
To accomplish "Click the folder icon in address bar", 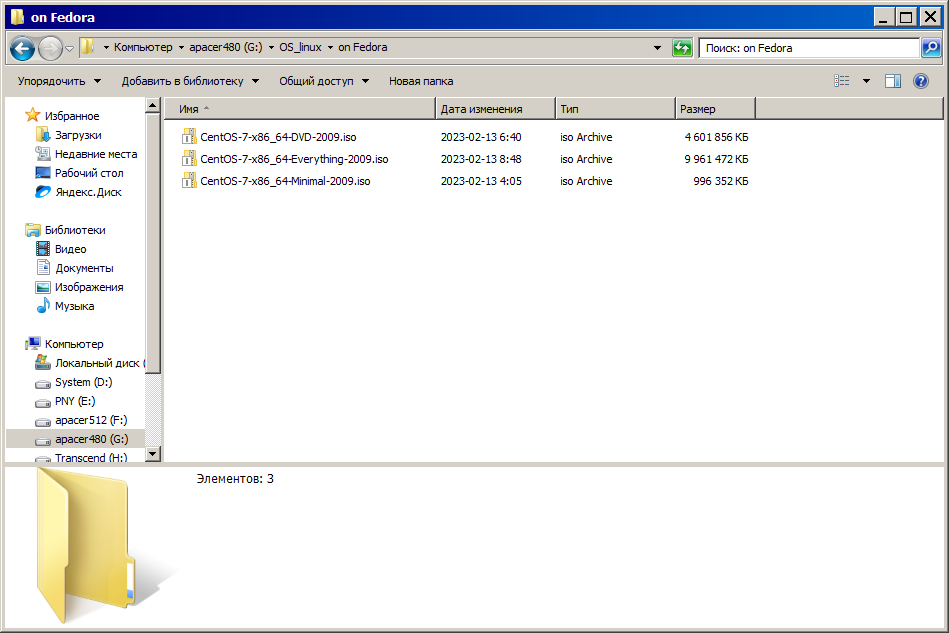I will coord(88,47).
